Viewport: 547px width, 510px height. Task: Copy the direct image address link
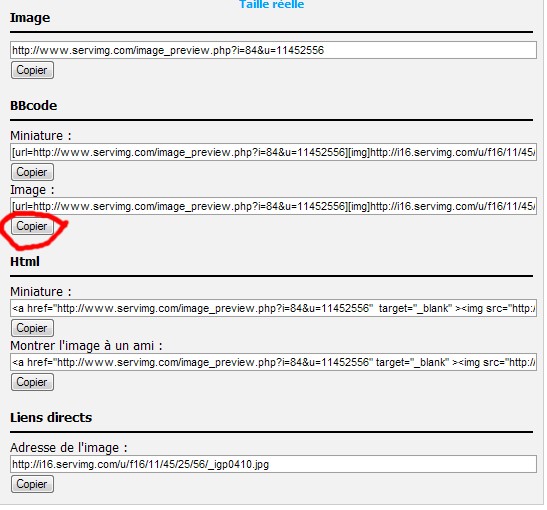pos(32,484)
